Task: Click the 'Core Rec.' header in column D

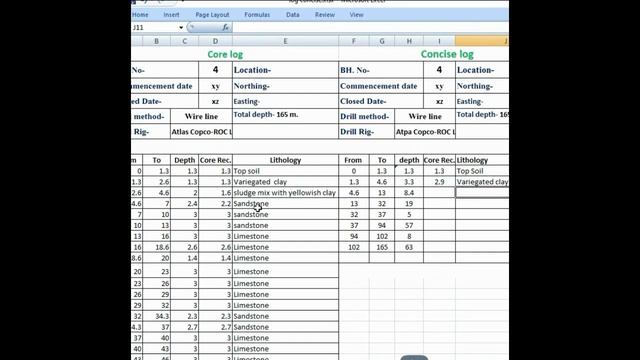Action: pyautogui.click(x=216, y=160)
